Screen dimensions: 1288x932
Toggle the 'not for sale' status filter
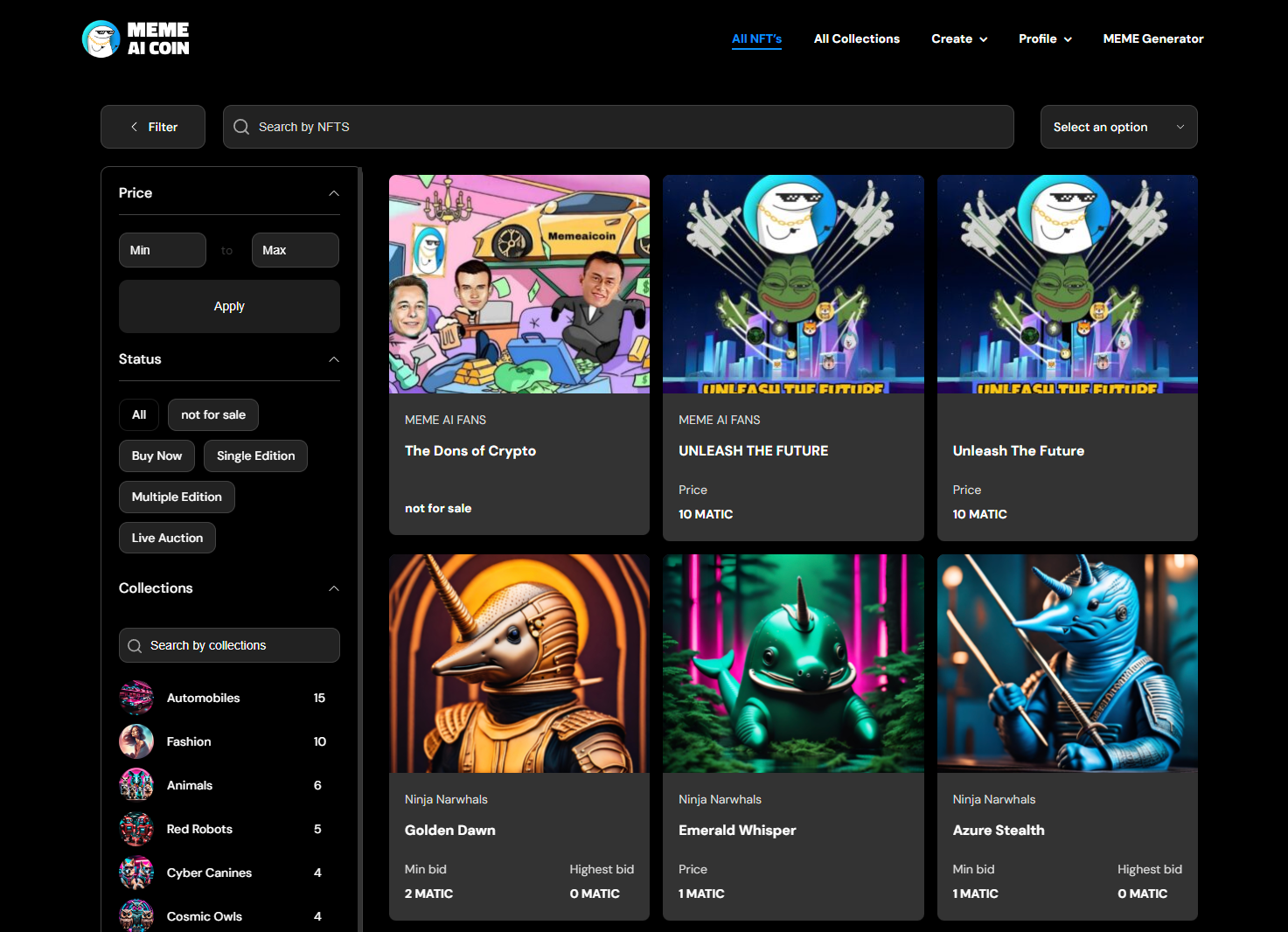(213, 414)
